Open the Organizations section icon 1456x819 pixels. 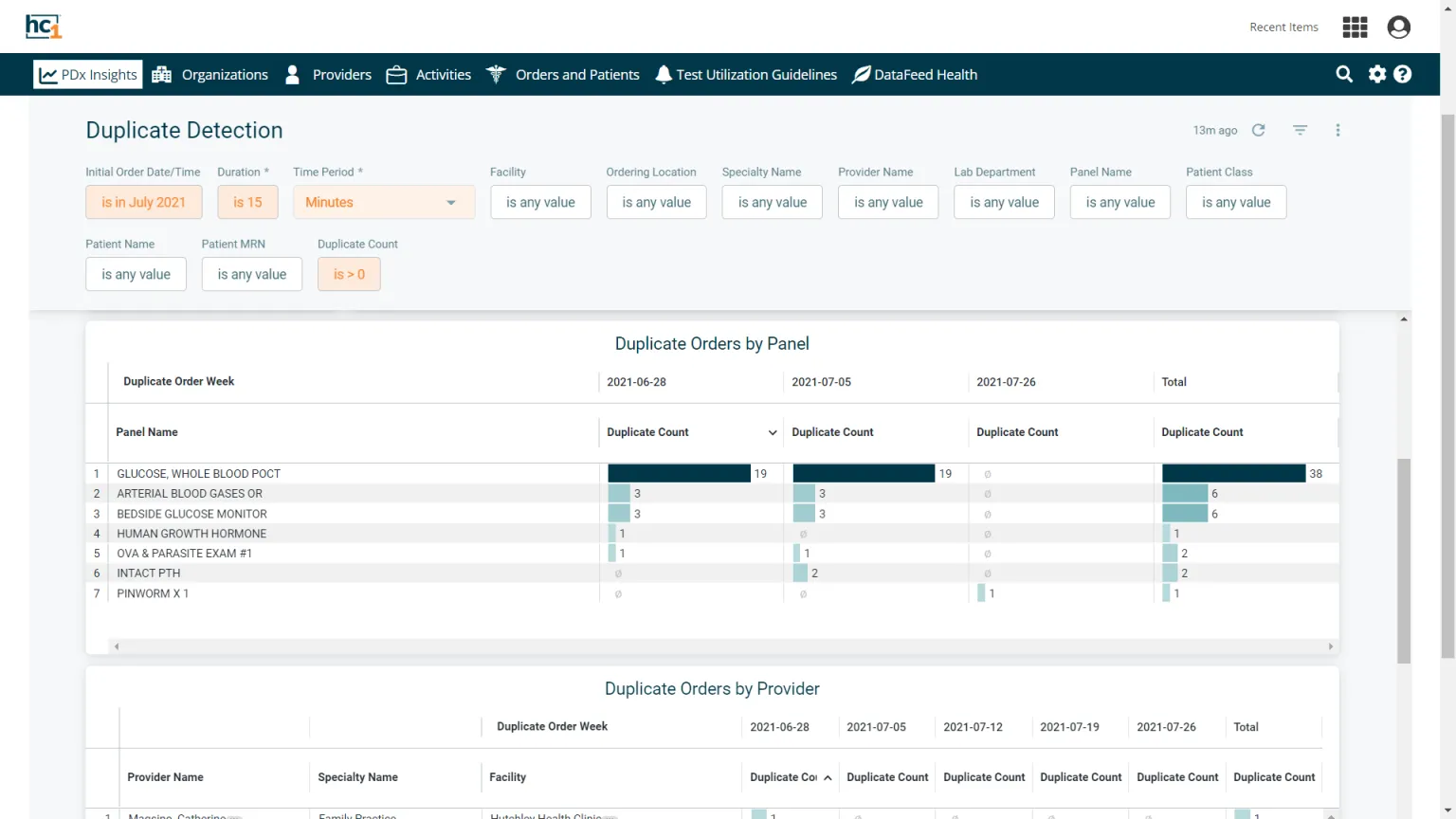coord(161,74)
